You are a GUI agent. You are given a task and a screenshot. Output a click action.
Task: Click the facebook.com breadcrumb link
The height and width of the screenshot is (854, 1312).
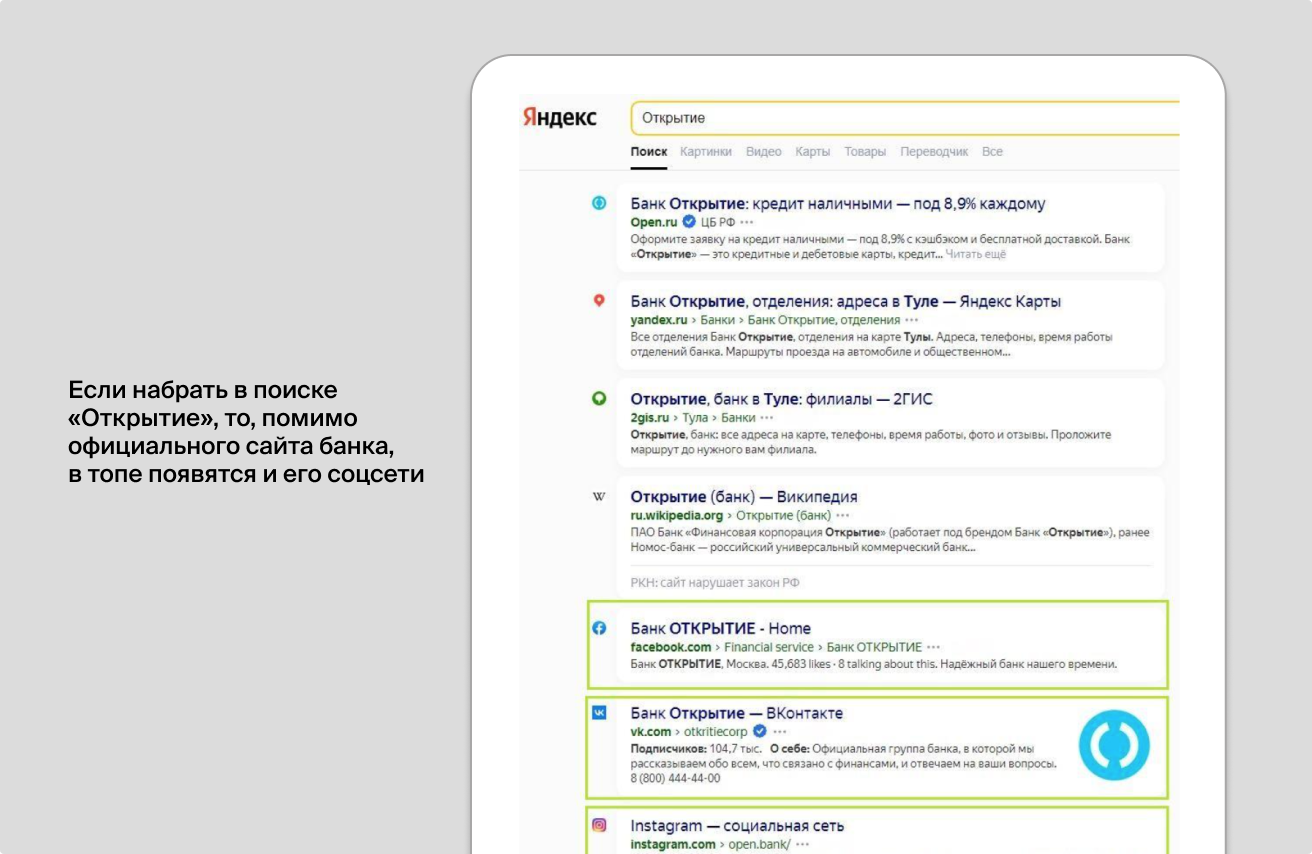671,647
